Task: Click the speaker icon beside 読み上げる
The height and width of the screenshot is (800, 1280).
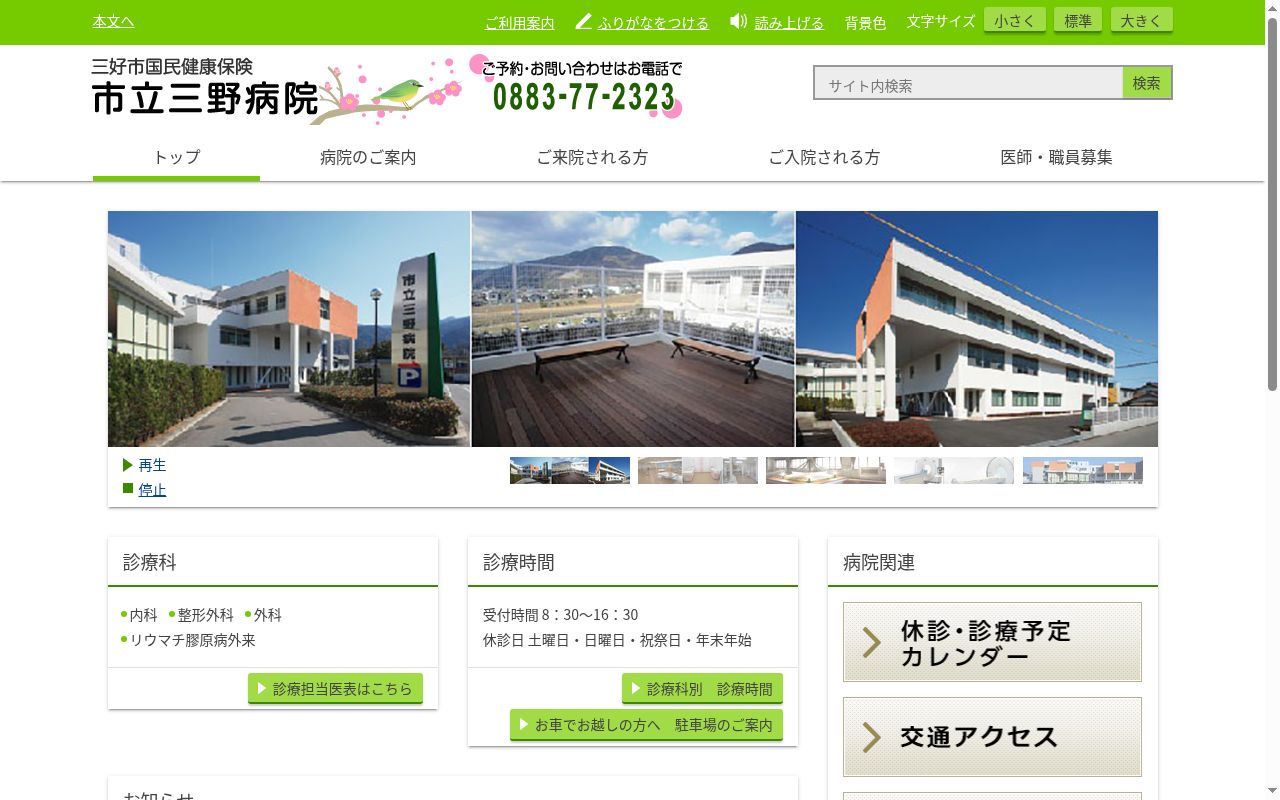Action: [x=739, y=21]
